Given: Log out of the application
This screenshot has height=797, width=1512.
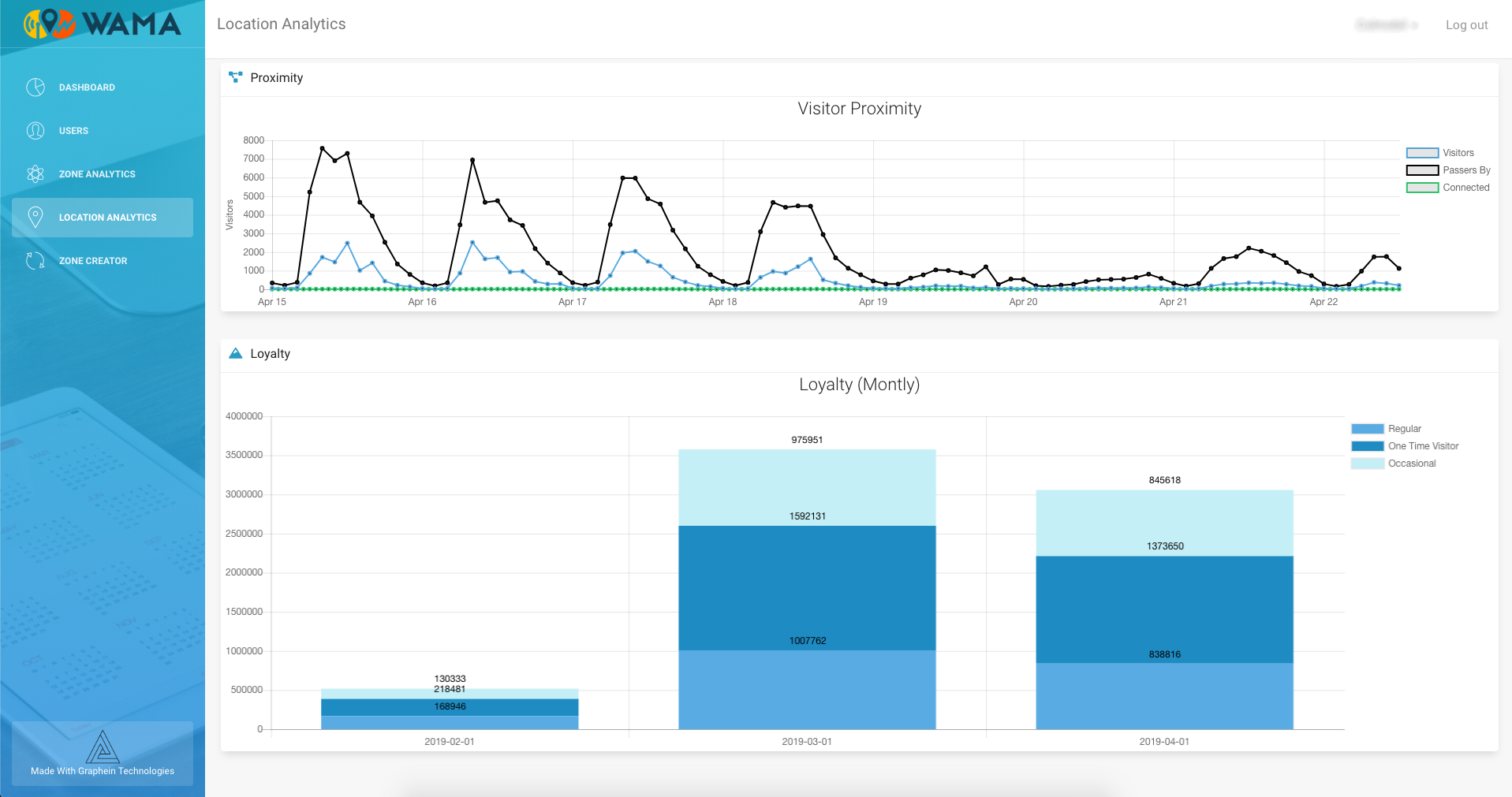Looking at the screenshot, I should pos(1466,25).
